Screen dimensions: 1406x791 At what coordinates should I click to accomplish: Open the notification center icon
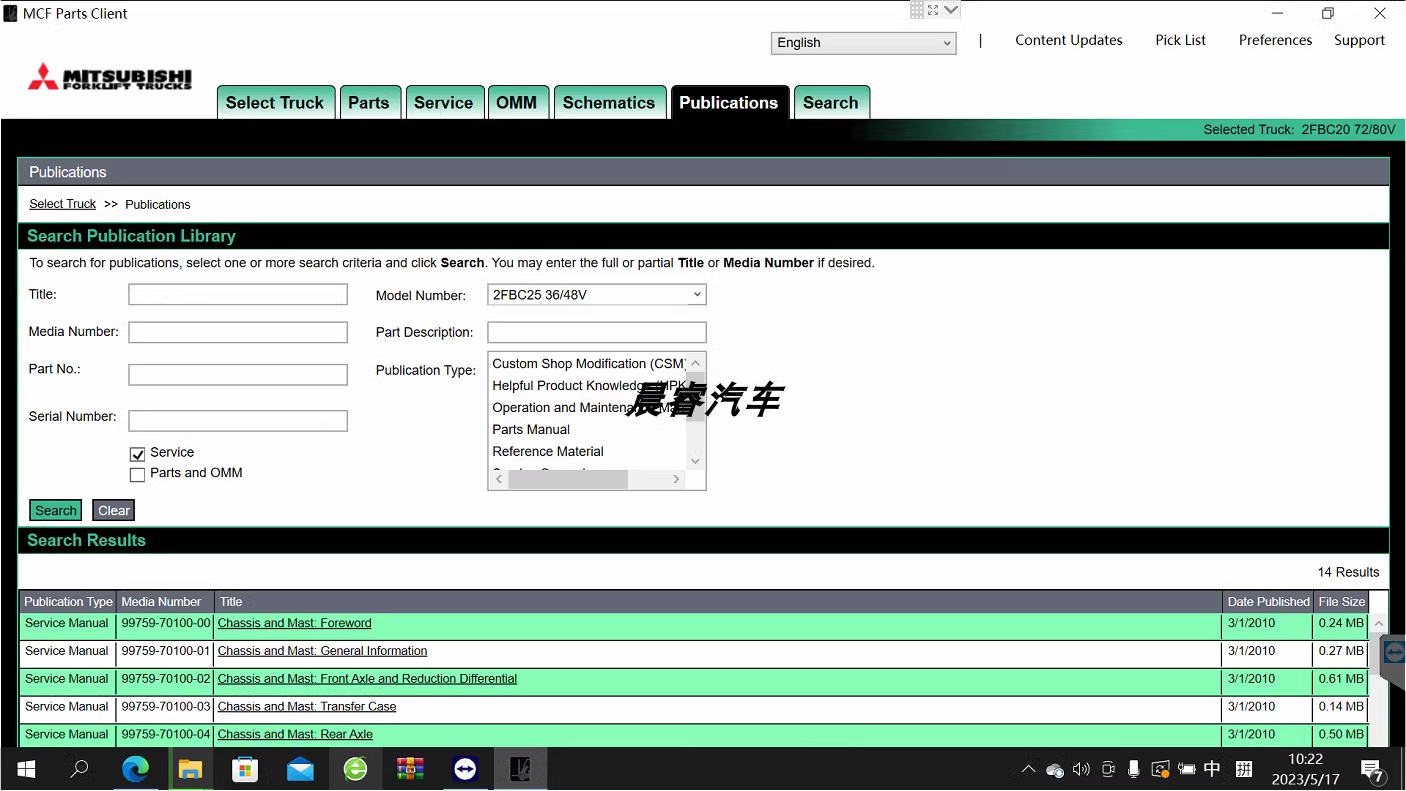click(1372, 770)
